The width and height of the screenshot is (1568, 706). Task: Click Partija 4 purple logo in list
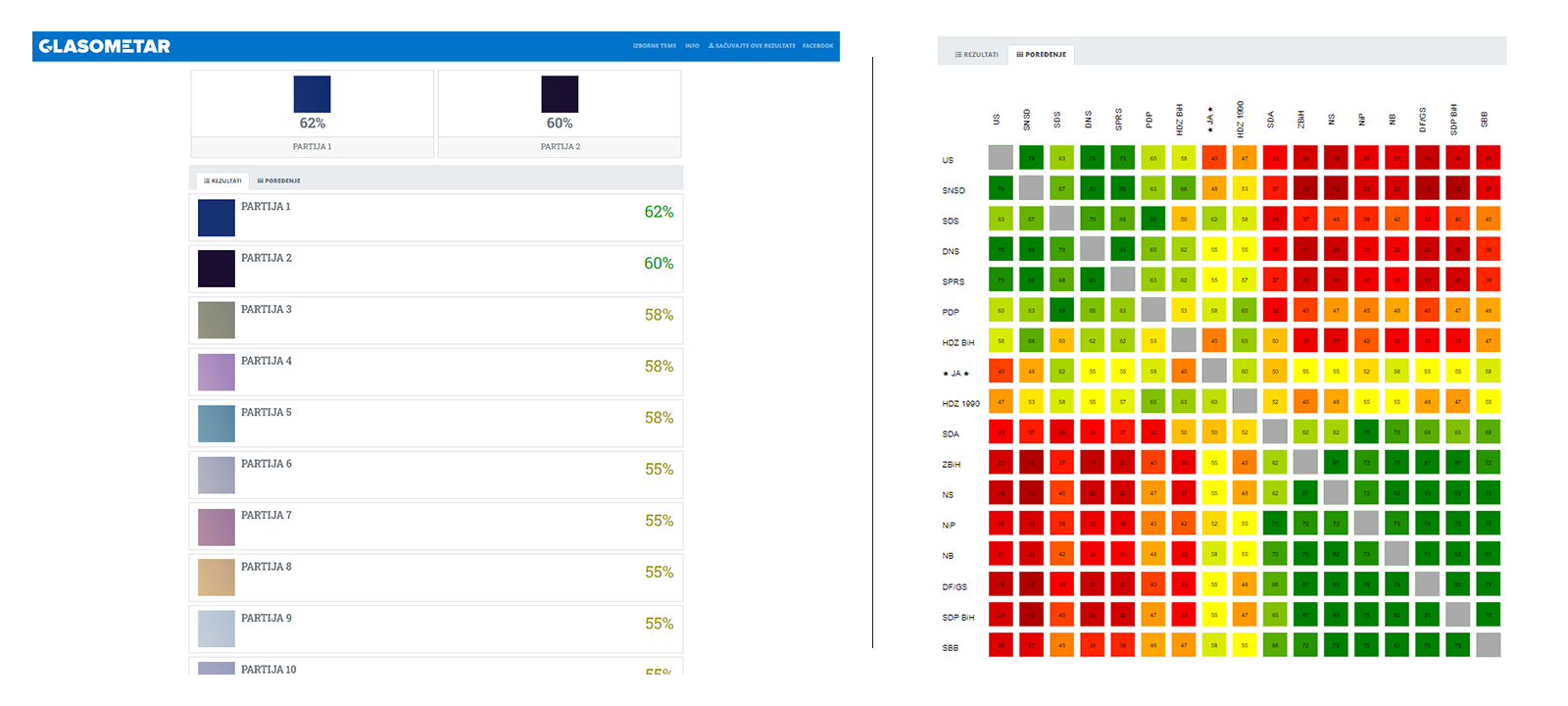(x=217, y=372)
